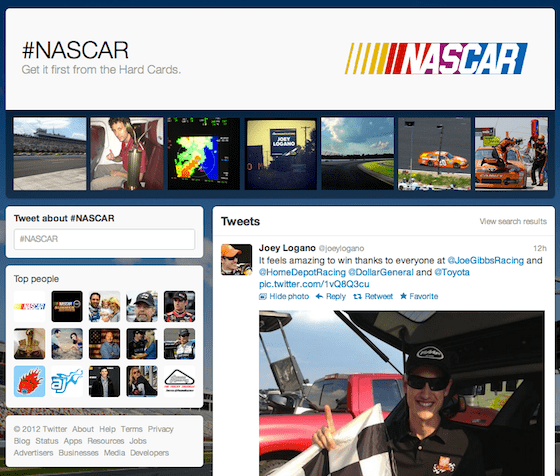560x476 pixels.
Task: Toggle Hide photo on the tweet
Action: [284, 296]
